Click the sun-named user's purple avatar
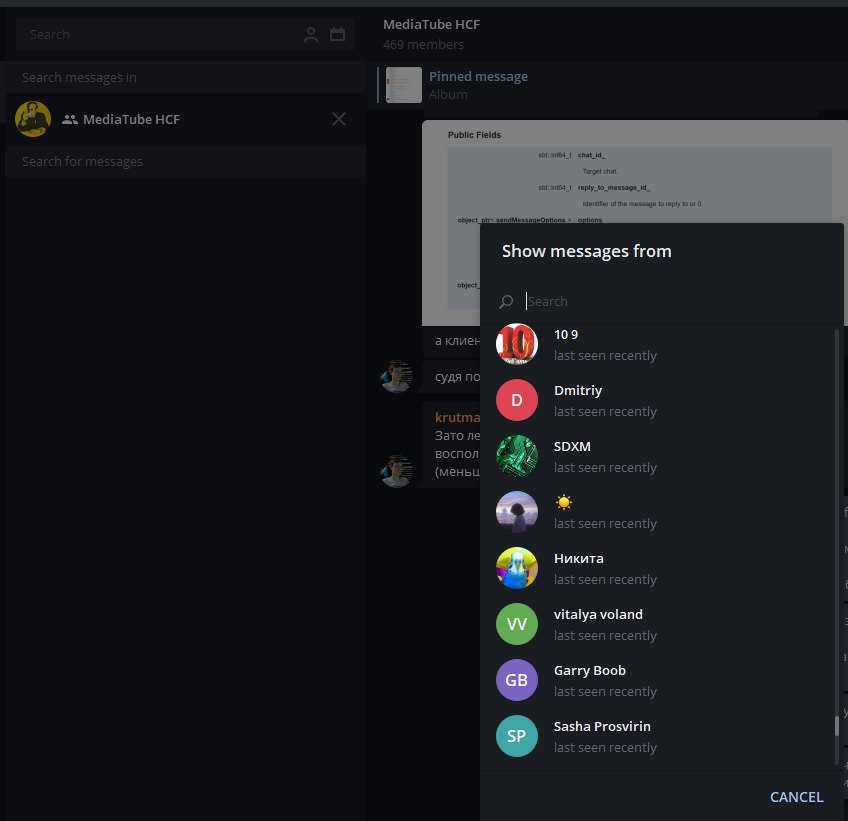 tap(516, 512)
